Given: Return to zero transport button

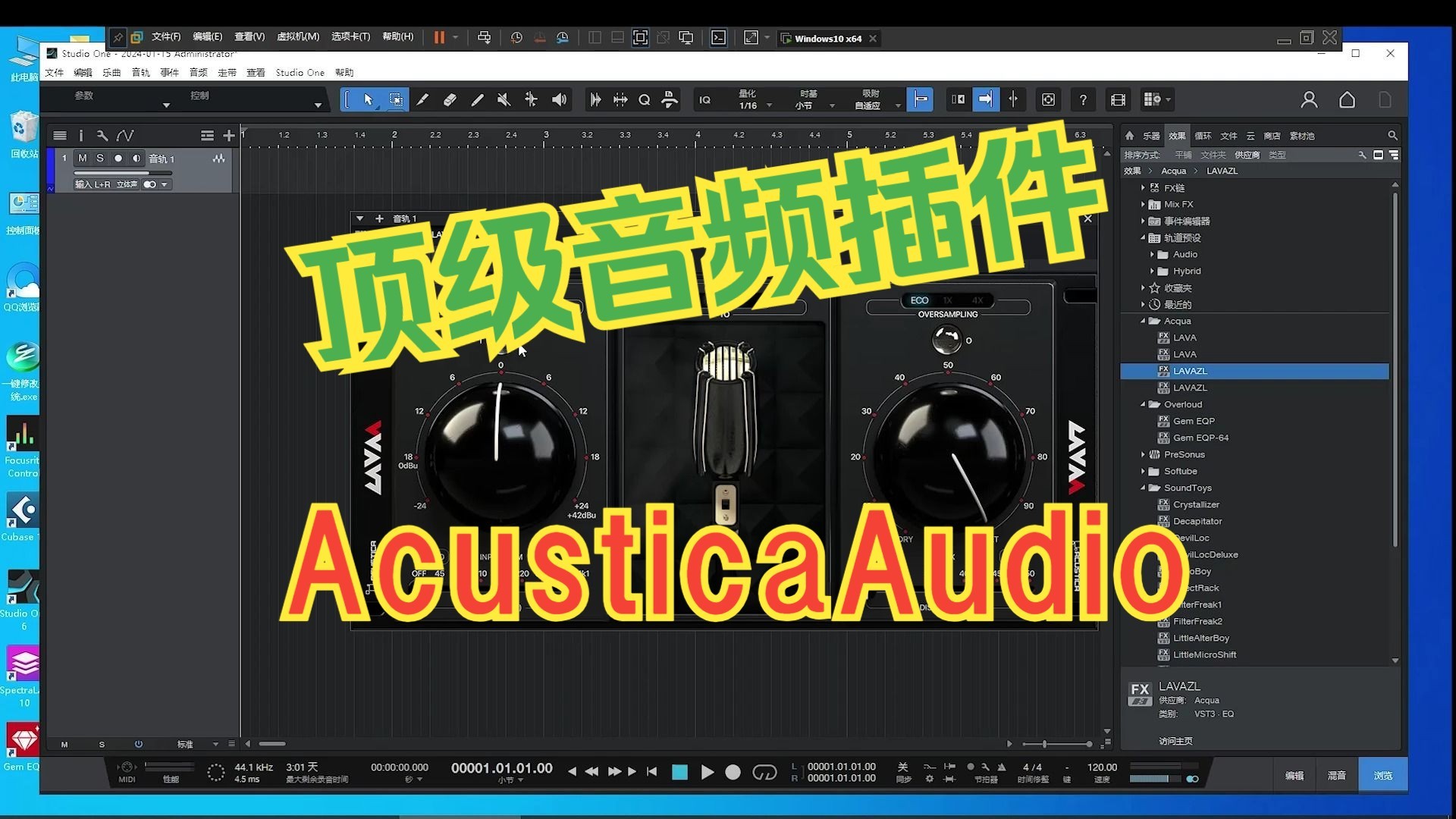Looking at the screenshot, I should 651,771.
